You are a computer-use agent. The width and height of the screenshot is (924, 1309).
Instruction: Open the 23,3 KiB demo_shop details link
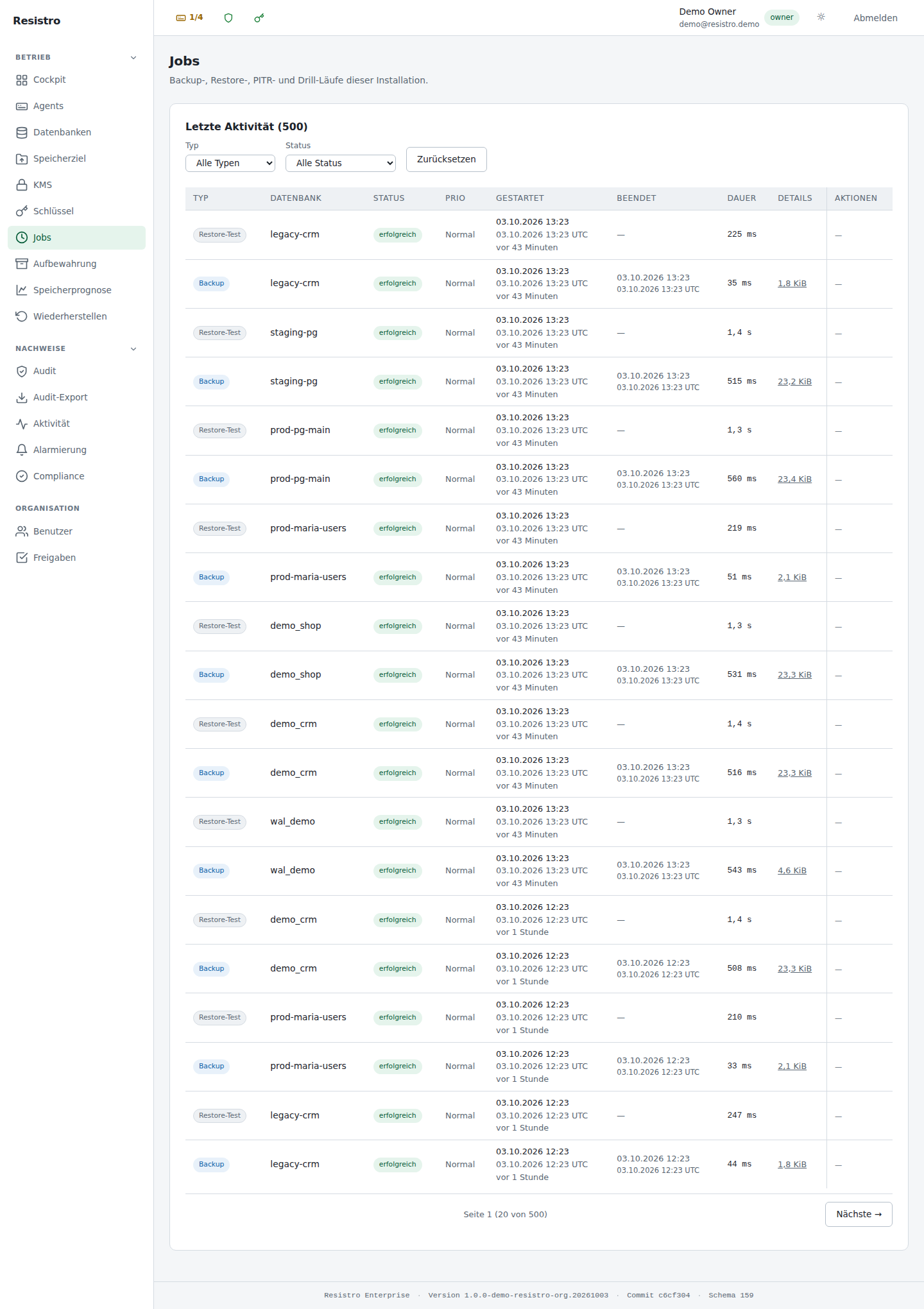794,676
